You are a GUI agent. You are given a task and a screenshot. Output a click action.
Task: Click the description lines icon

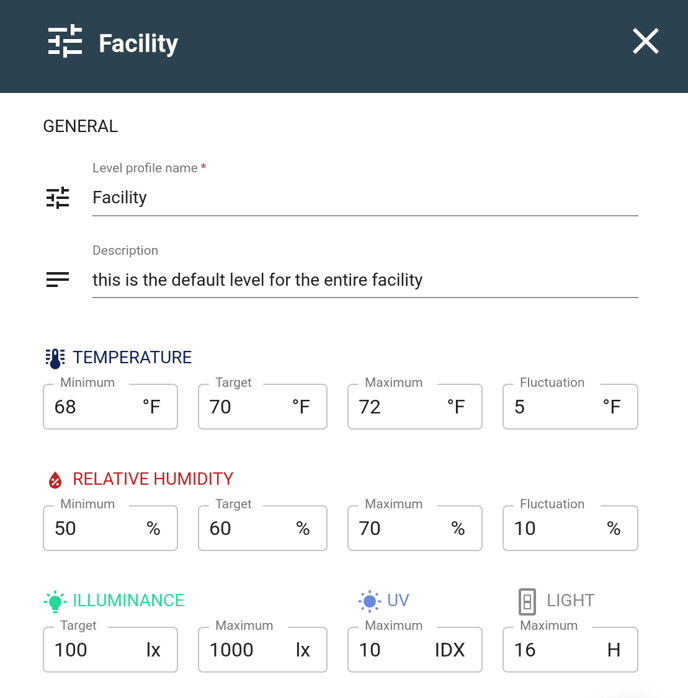[58, 280]
